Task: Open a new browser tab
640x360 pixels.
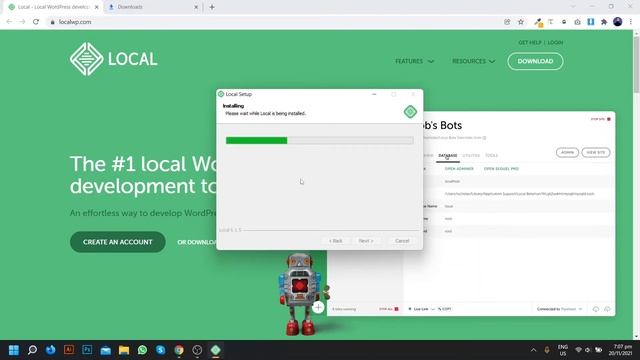Action: coord(212,7)
